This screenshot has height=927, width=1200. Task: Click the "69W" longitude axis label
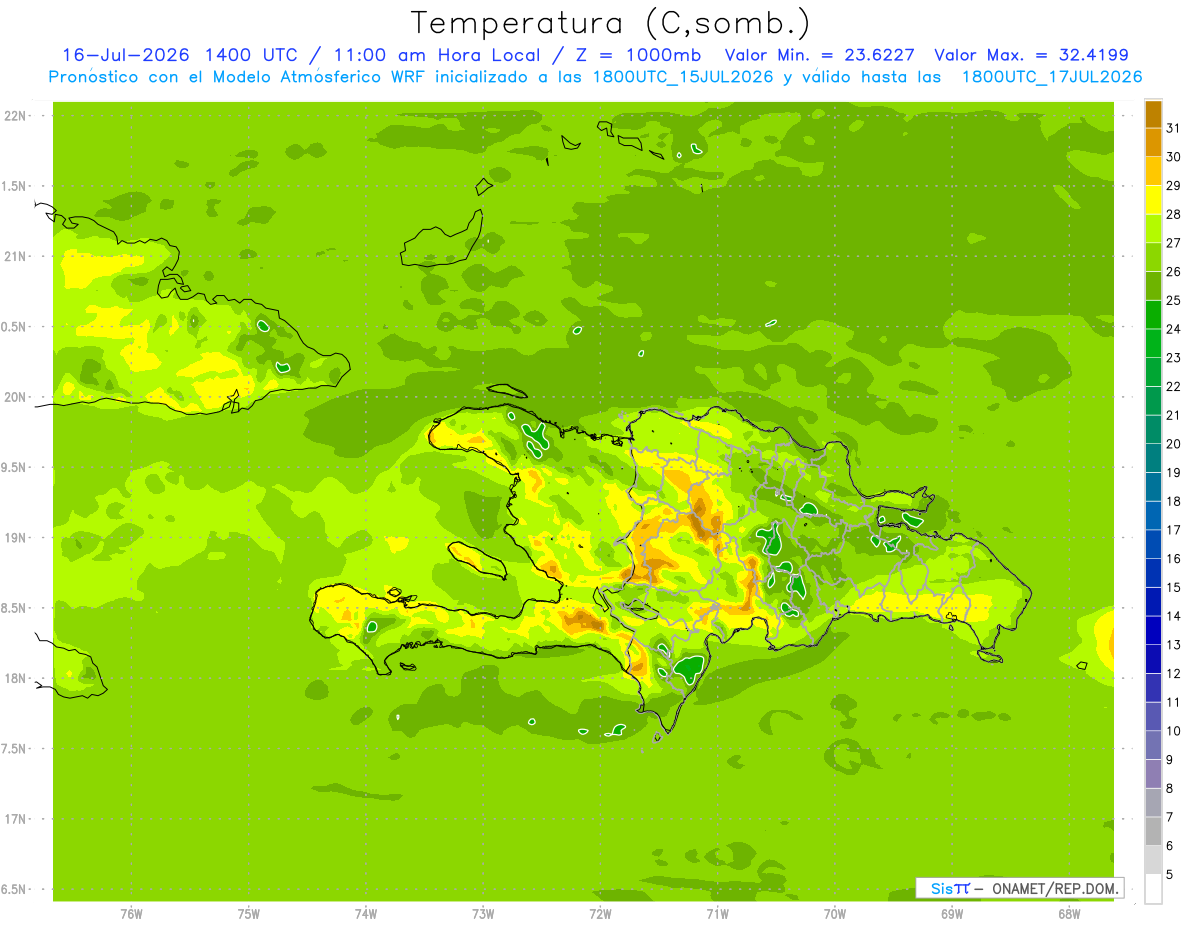pos(952,914)
